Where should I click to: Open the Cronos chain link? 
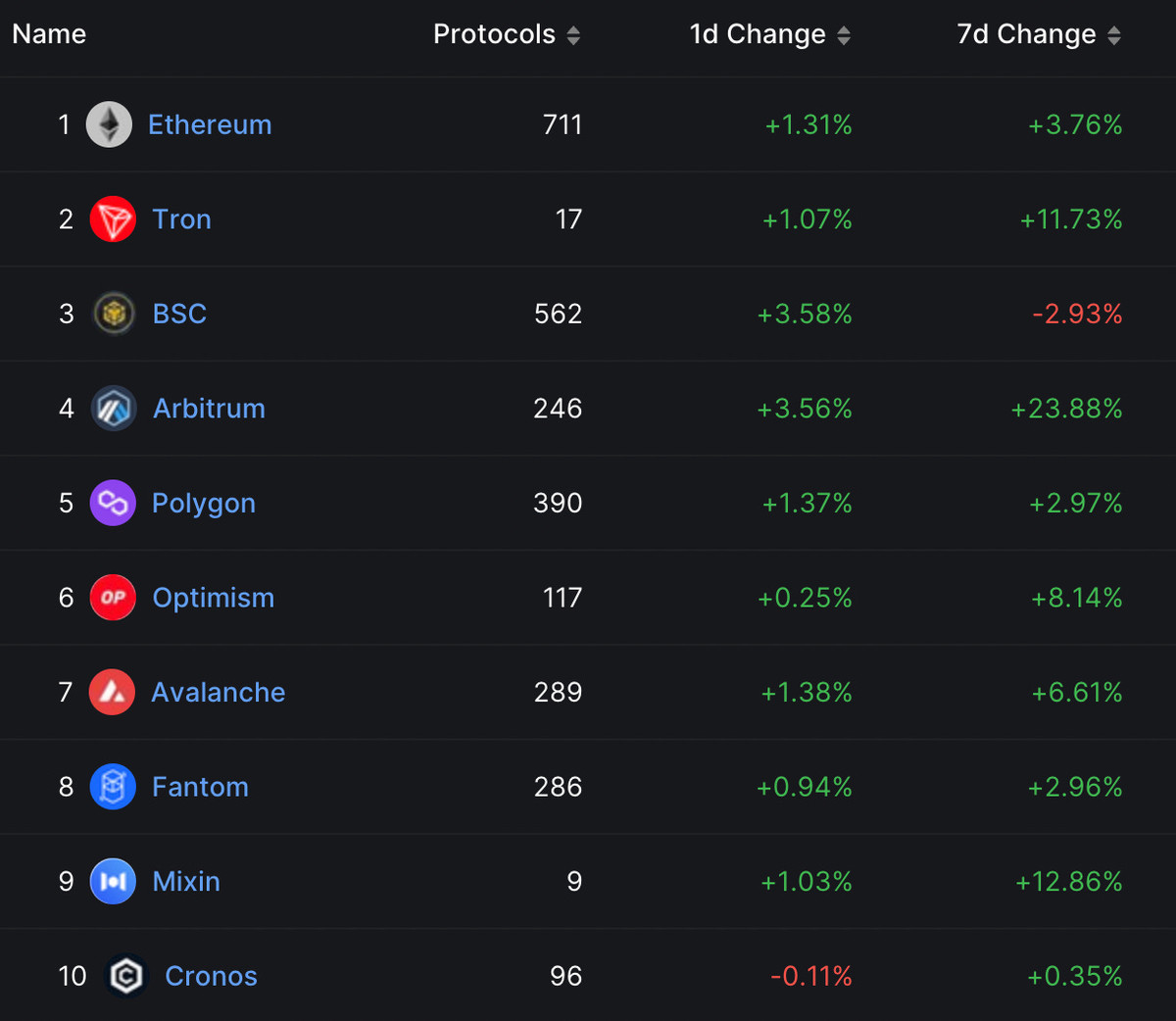[x=211, y=976]
